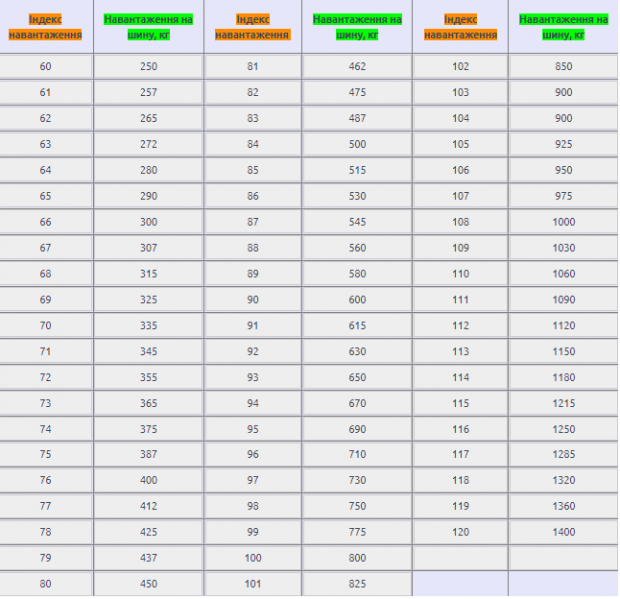Select the 1215 kg load value cell
Screen dimensions: 620x599
point(563,404)
